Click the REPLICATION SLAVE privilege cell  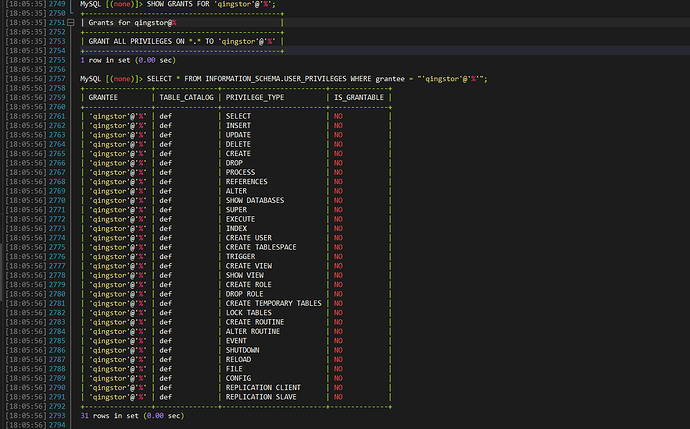tap(261, 397)
